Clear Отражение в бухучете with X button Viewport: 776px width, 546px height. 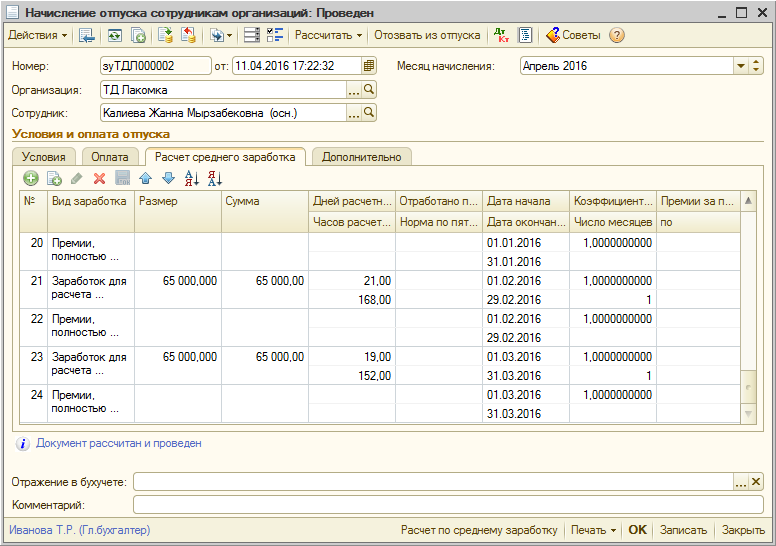[756, 482]
